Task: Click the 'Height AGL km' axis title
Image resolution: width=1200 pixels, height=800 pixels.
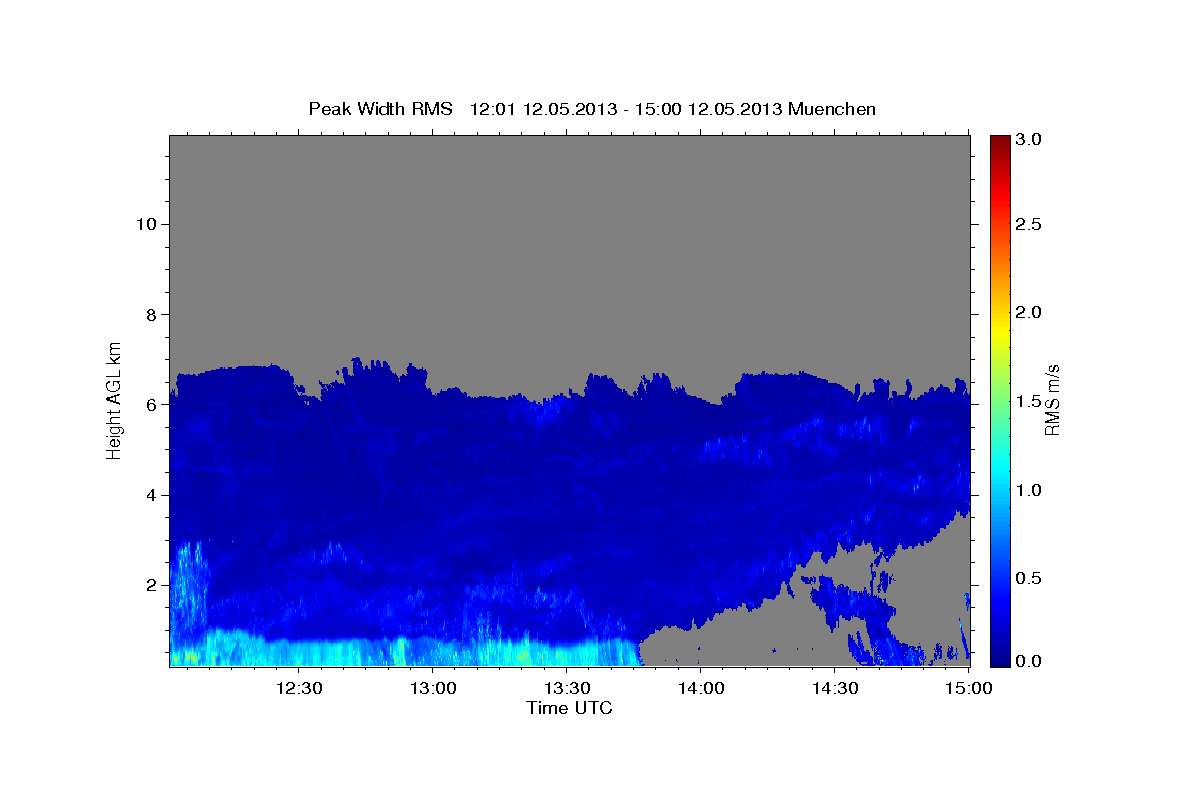Action: [114, 399]
